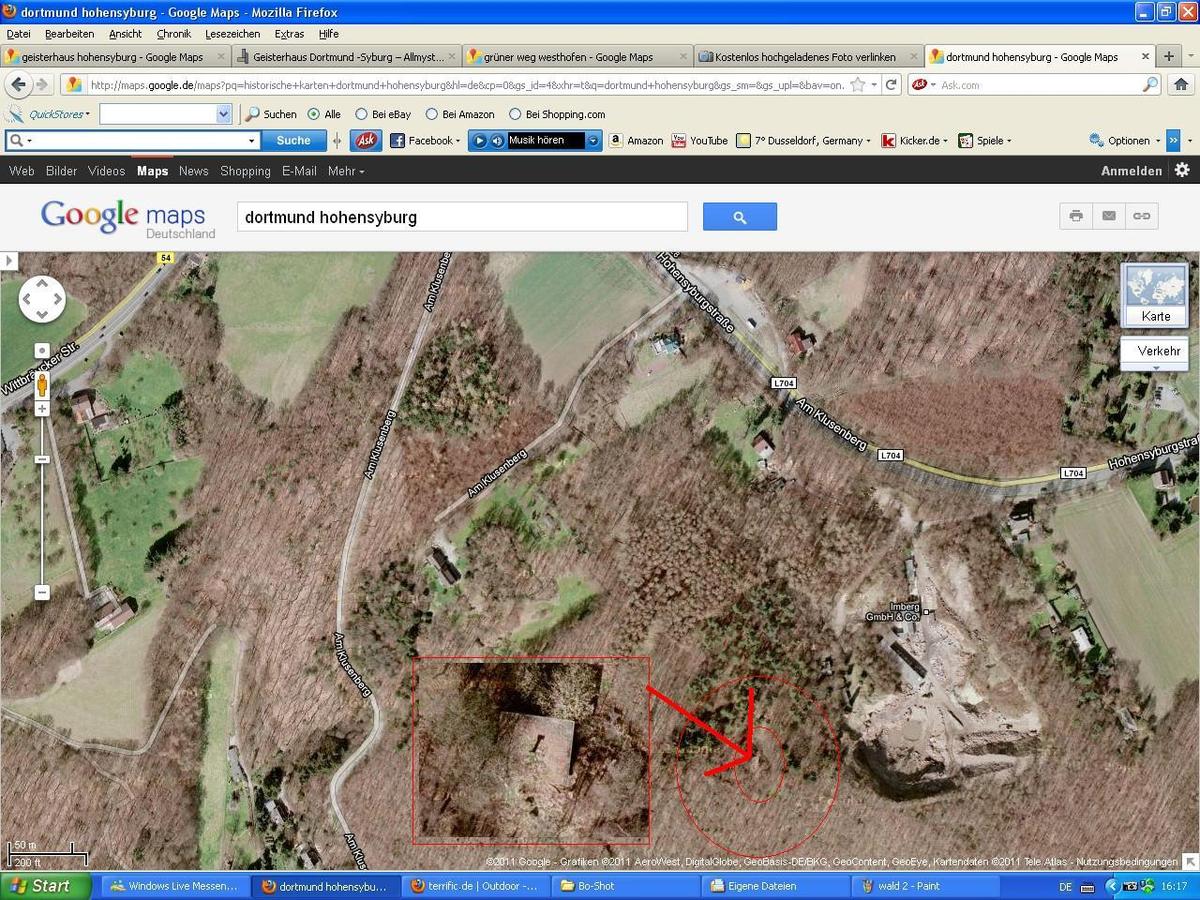Open the map link chain icon
The width and height of the screenshot is (1200, 900).
(1141, 215)
